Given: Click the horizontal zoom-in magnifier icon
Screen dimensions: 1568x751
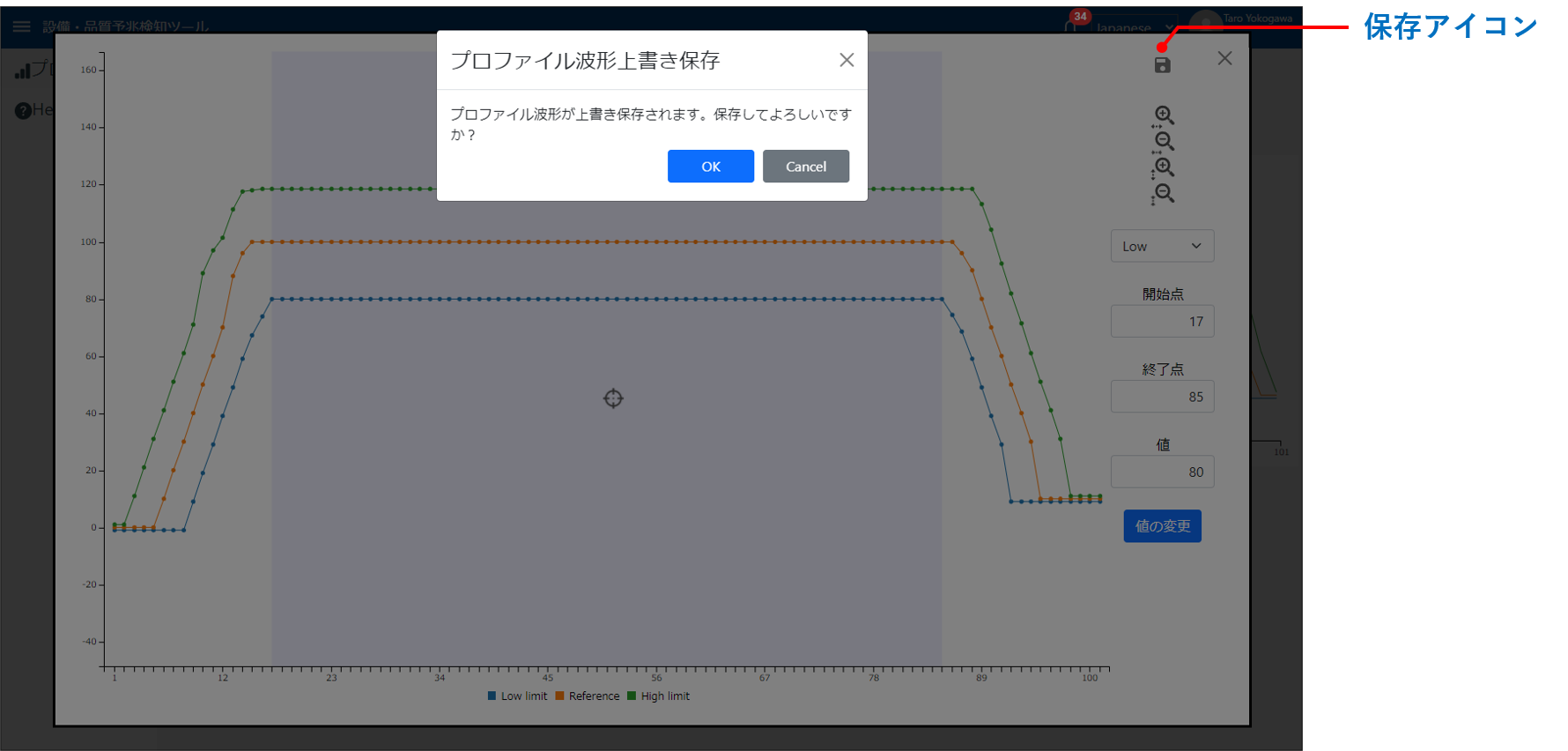Looking at the screenshot, I should (1164, 115).
